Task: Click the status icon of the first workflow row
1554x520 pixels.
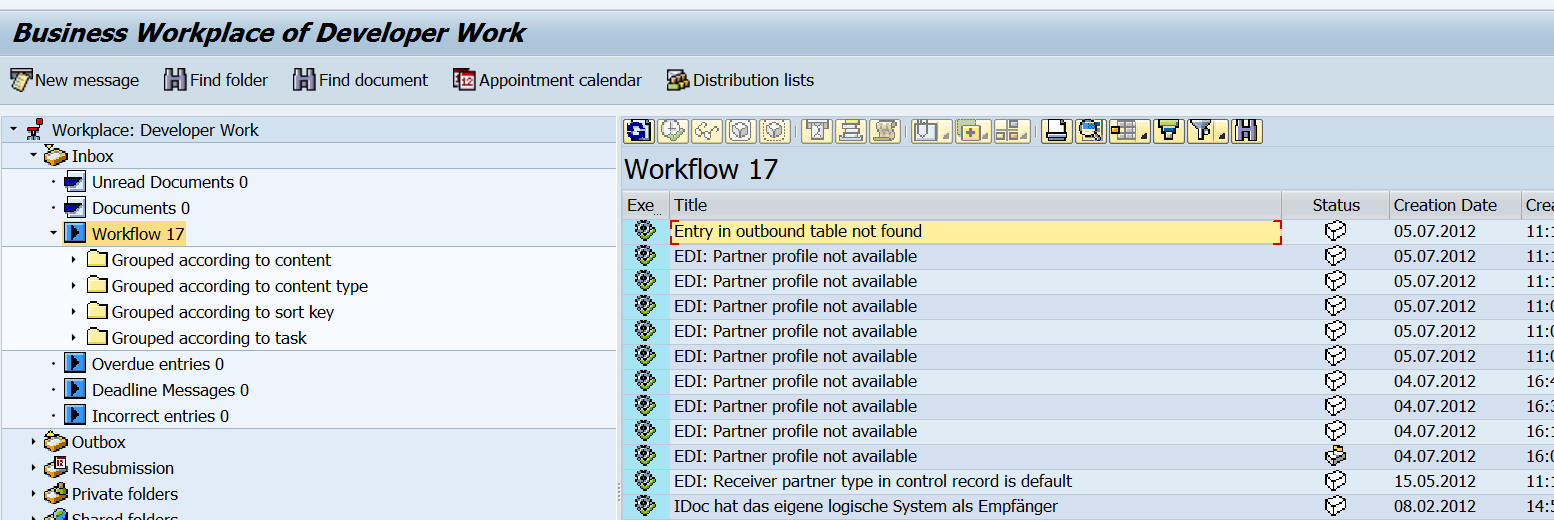Action: point(1335,231)
